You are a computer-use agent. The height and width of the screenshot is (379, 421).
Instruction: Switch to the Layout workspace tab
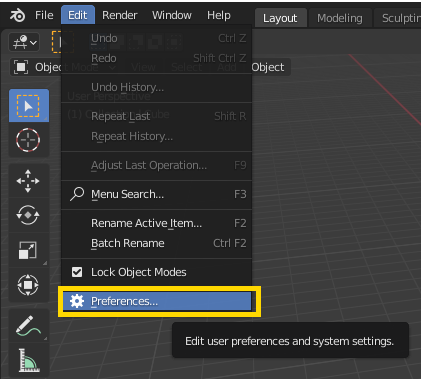point(280,18)
